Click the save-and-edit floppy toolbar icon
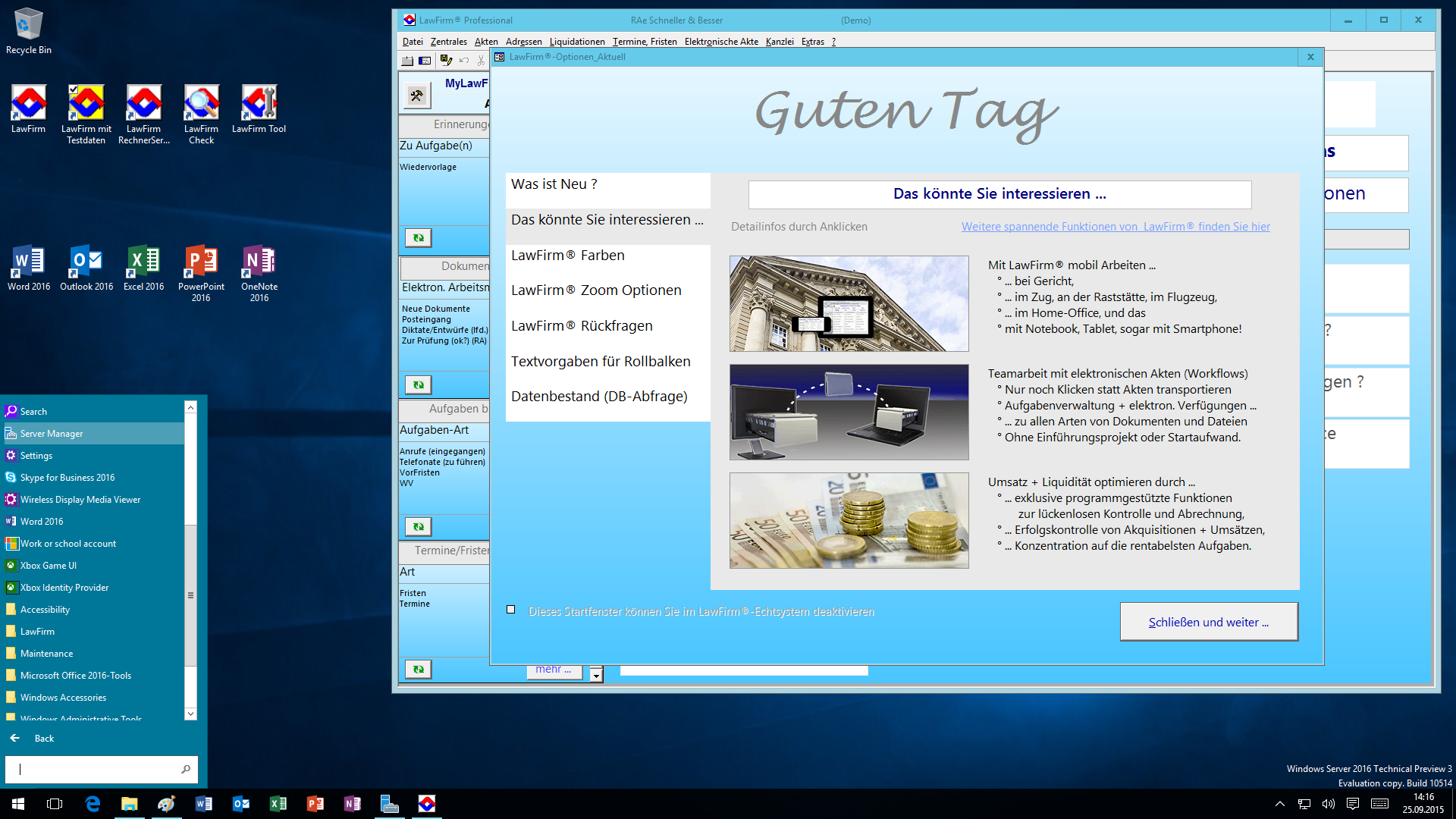Screen dimensions: 1456x819 coord(446,60)
